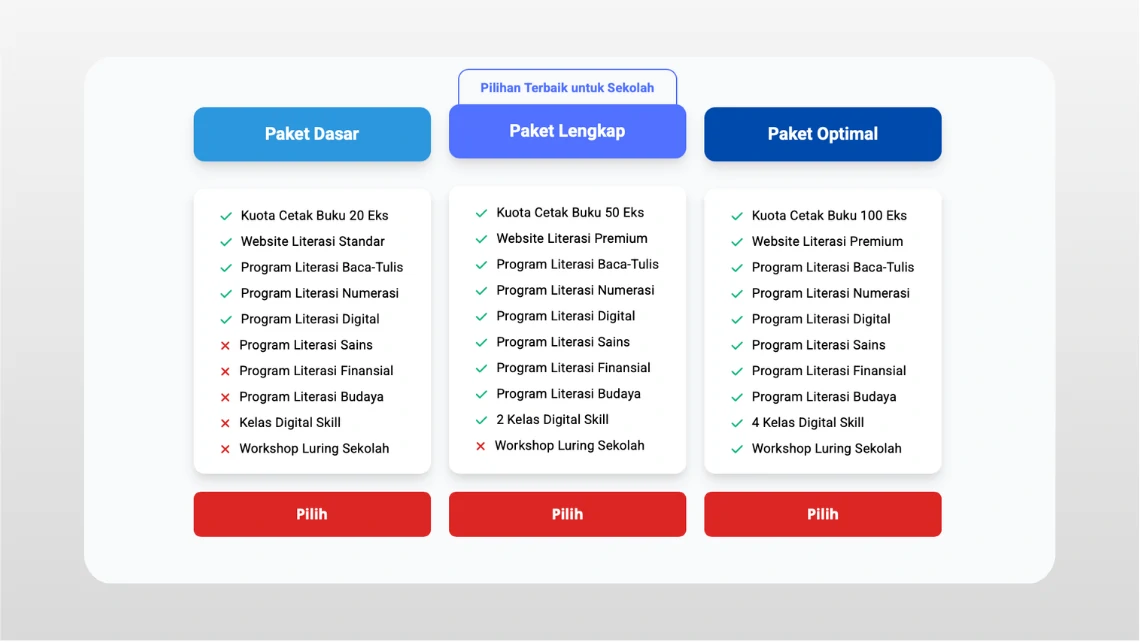Select the Pilih button for Paket Optimal
The height and width of the screenshot is (642, 1140).
point(822,514)
